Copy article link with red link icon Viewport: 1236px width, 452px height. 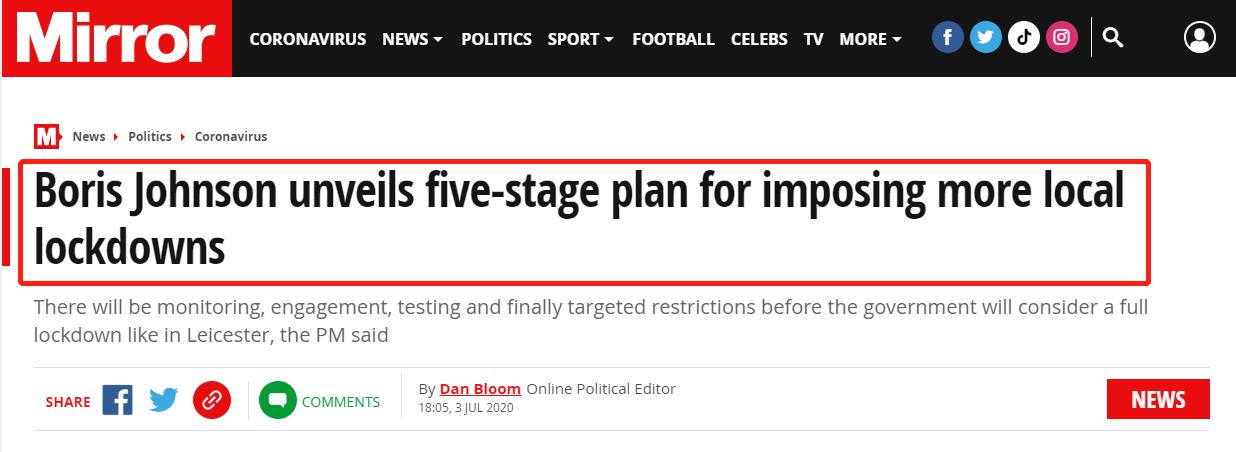212,401
